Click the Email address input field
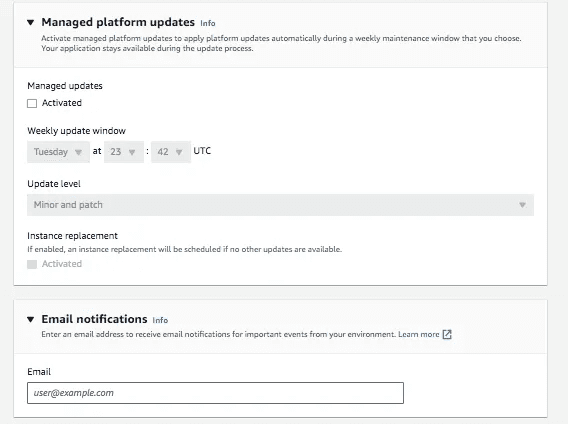 [216, 393]
